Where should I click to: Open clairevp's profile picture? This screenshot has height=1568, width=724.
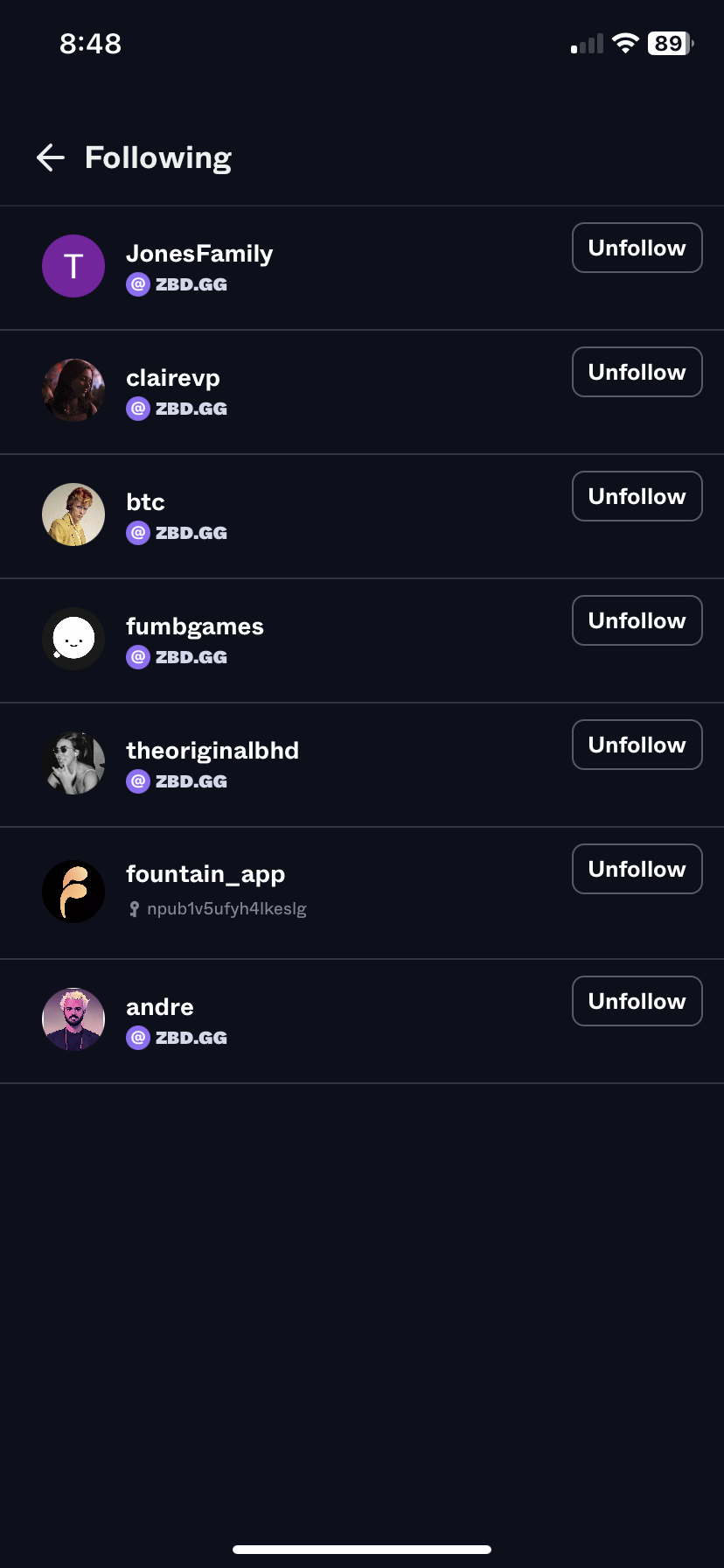tap(73, 390)
